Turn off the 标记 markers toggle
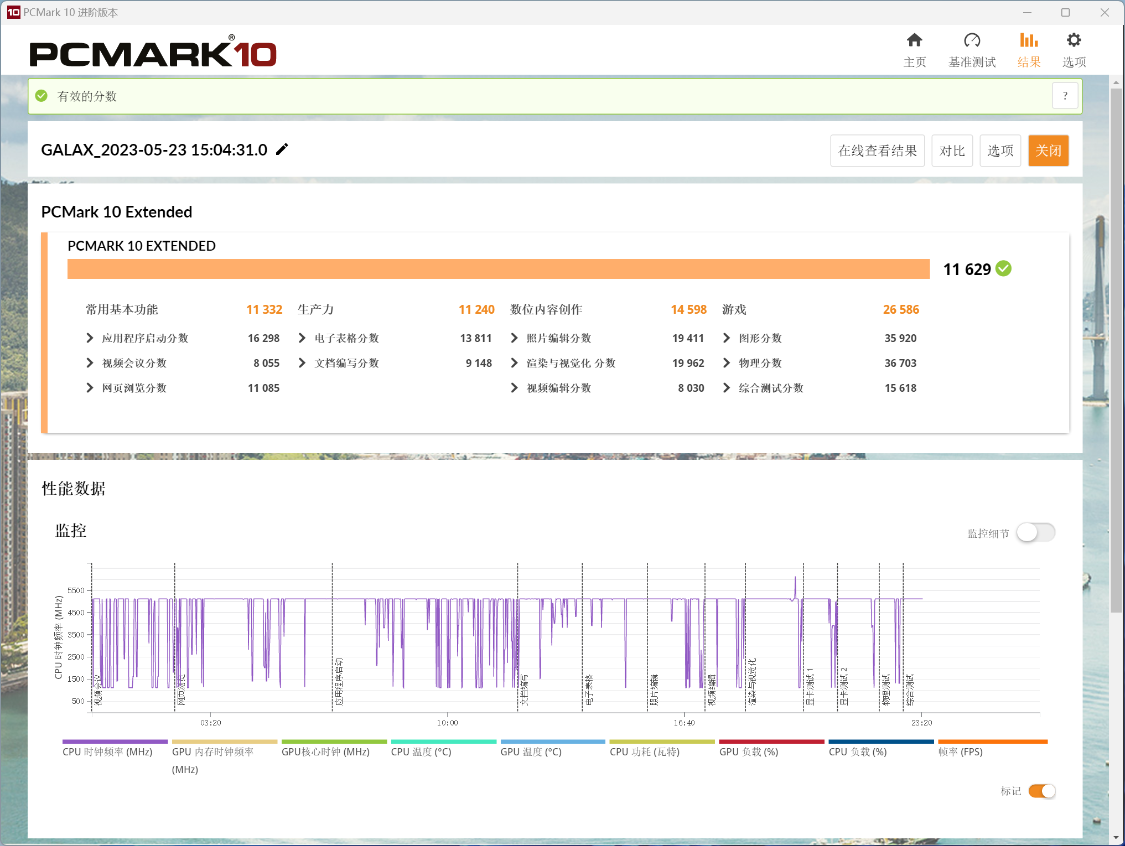The image size is (1125, 846). coord(1042,791)
